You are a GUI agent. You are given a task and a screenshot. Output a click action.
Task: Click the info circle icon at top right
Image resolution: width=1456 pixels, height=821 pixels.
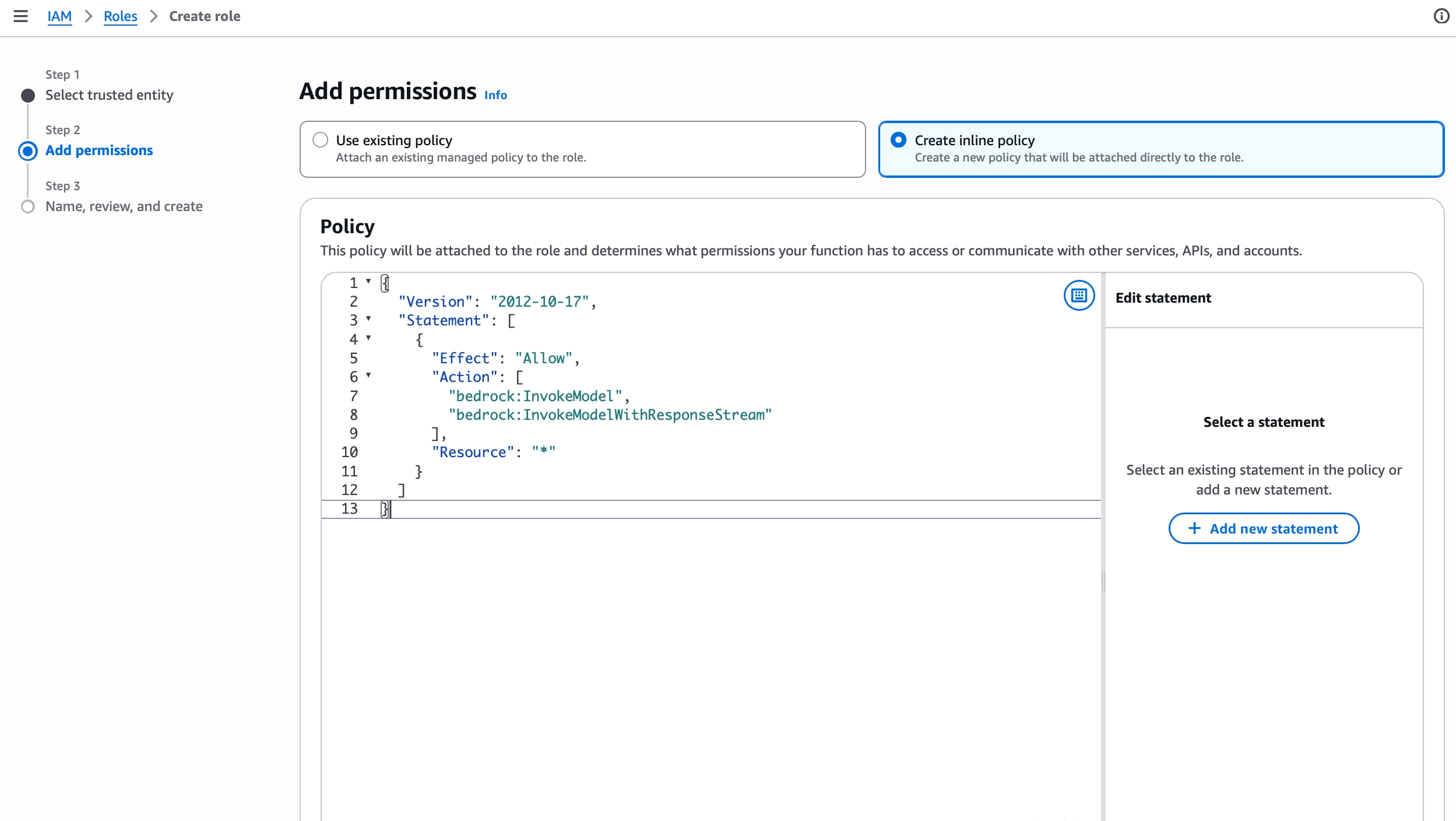(1441, 16)
